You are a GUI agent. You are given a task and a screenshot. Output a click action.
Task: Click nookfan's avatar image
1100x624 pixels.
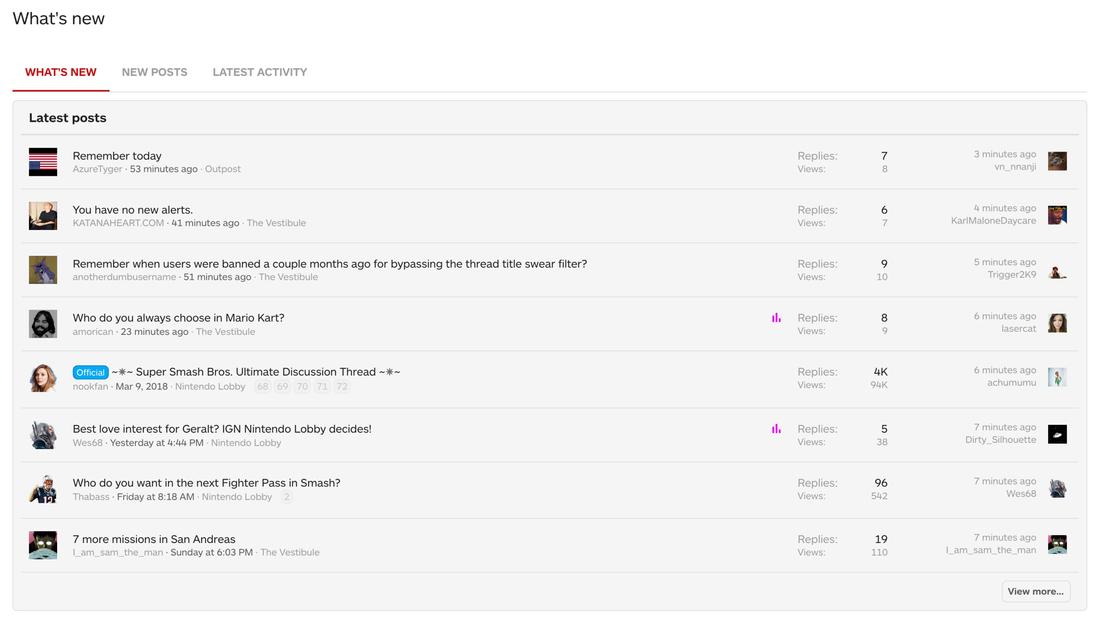[x=43, y=378]
